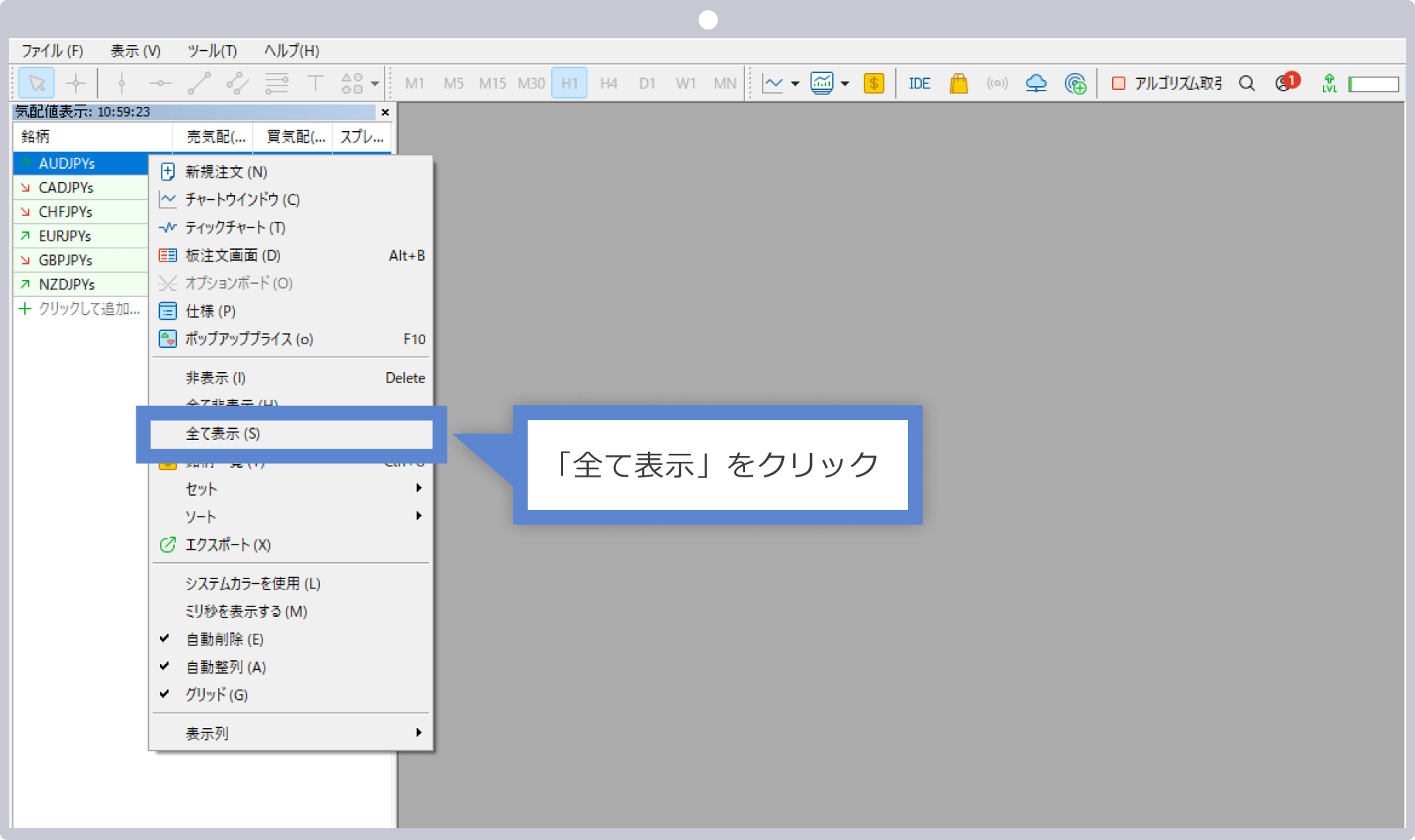The height and width of the screenshot is (840, 1415).
Task: Switch to W1 timeframe
Action: pos(686,83)
